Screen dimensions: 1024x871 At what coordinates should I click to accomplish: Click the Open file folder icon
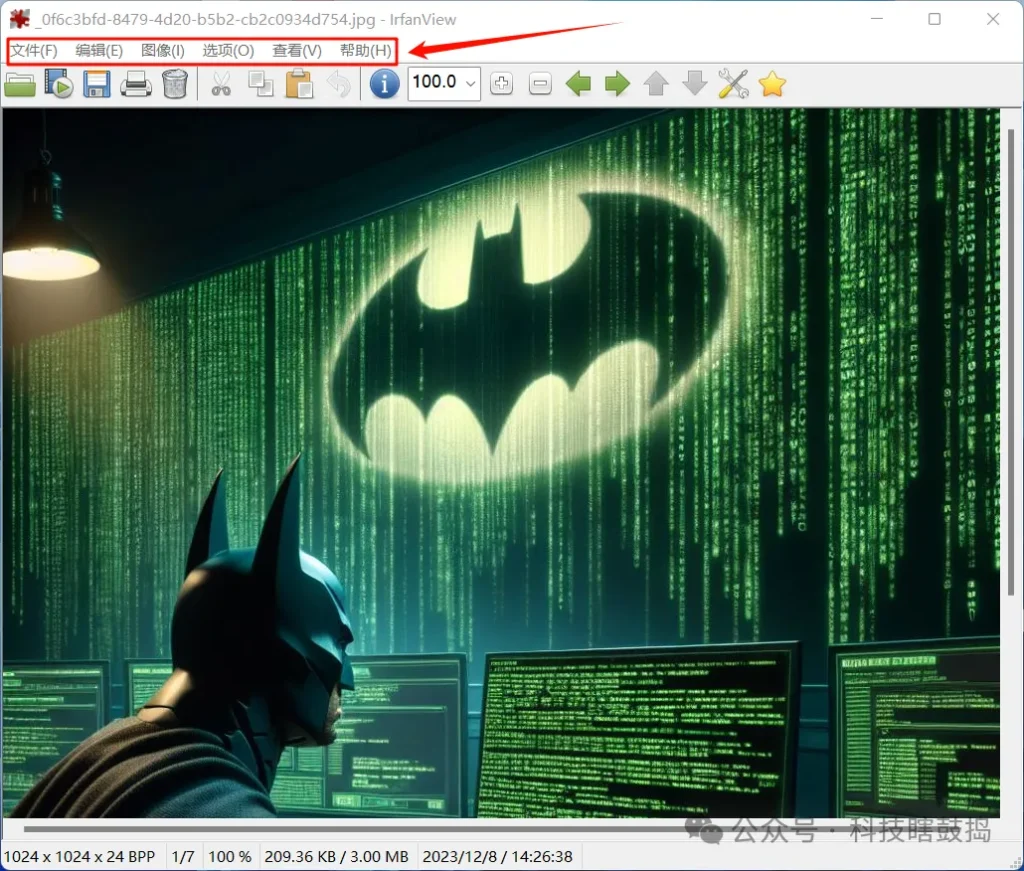[20, 85]
